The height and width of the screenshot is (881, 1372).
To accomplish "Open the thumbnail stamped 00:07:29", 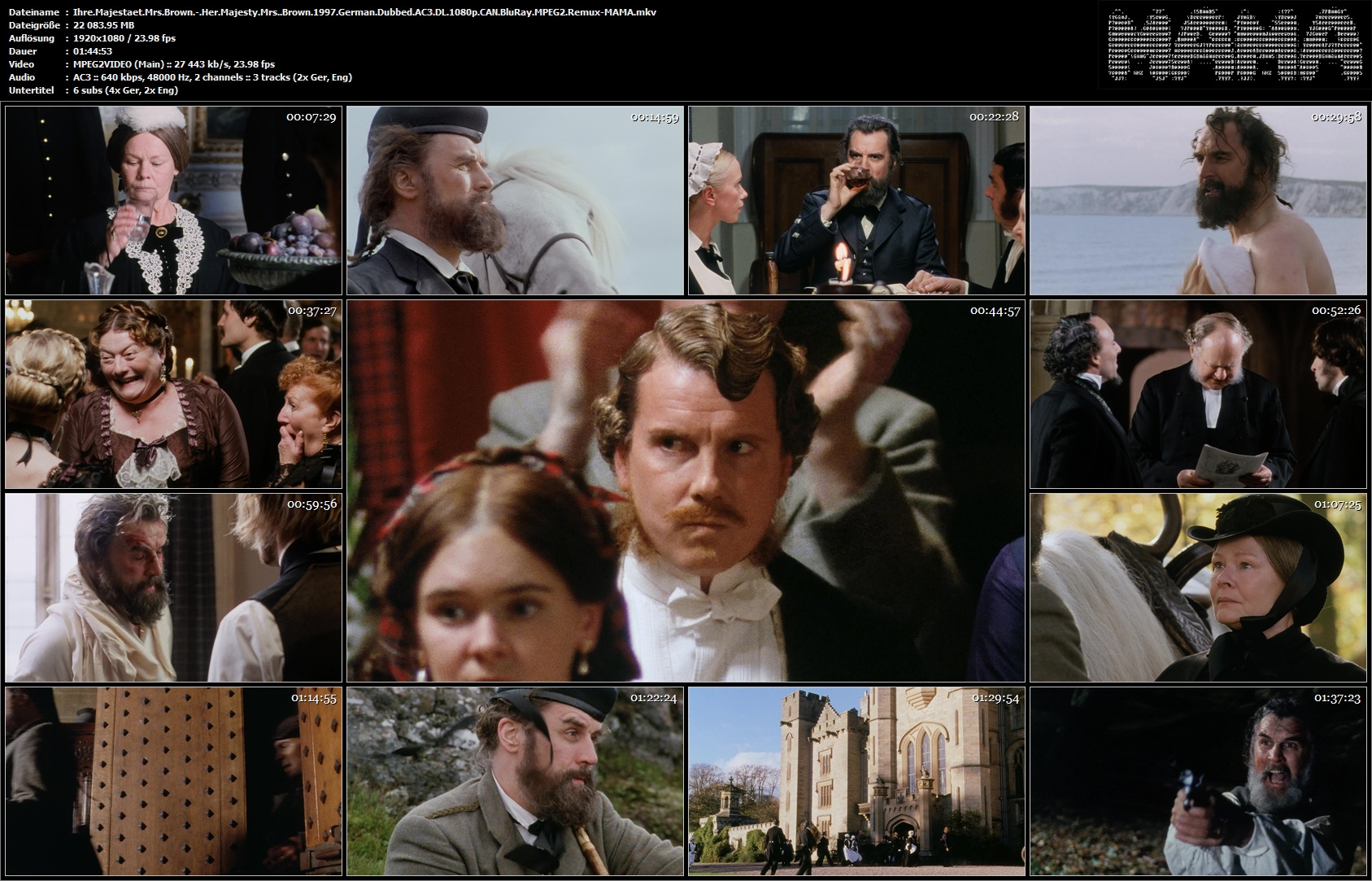I will pos(173,200).
